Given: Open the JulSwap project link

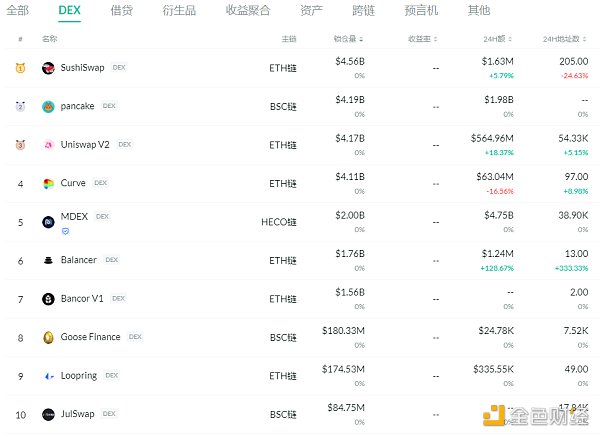Looking at the screenshot, I should click(79, 413).
